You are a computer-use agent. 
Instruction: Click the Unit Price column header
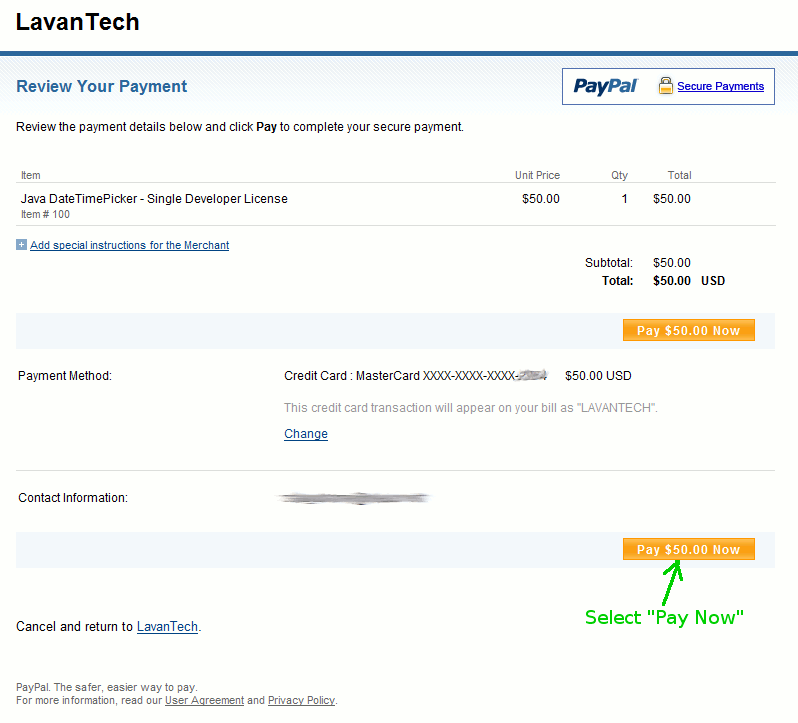tap(537, 175)
